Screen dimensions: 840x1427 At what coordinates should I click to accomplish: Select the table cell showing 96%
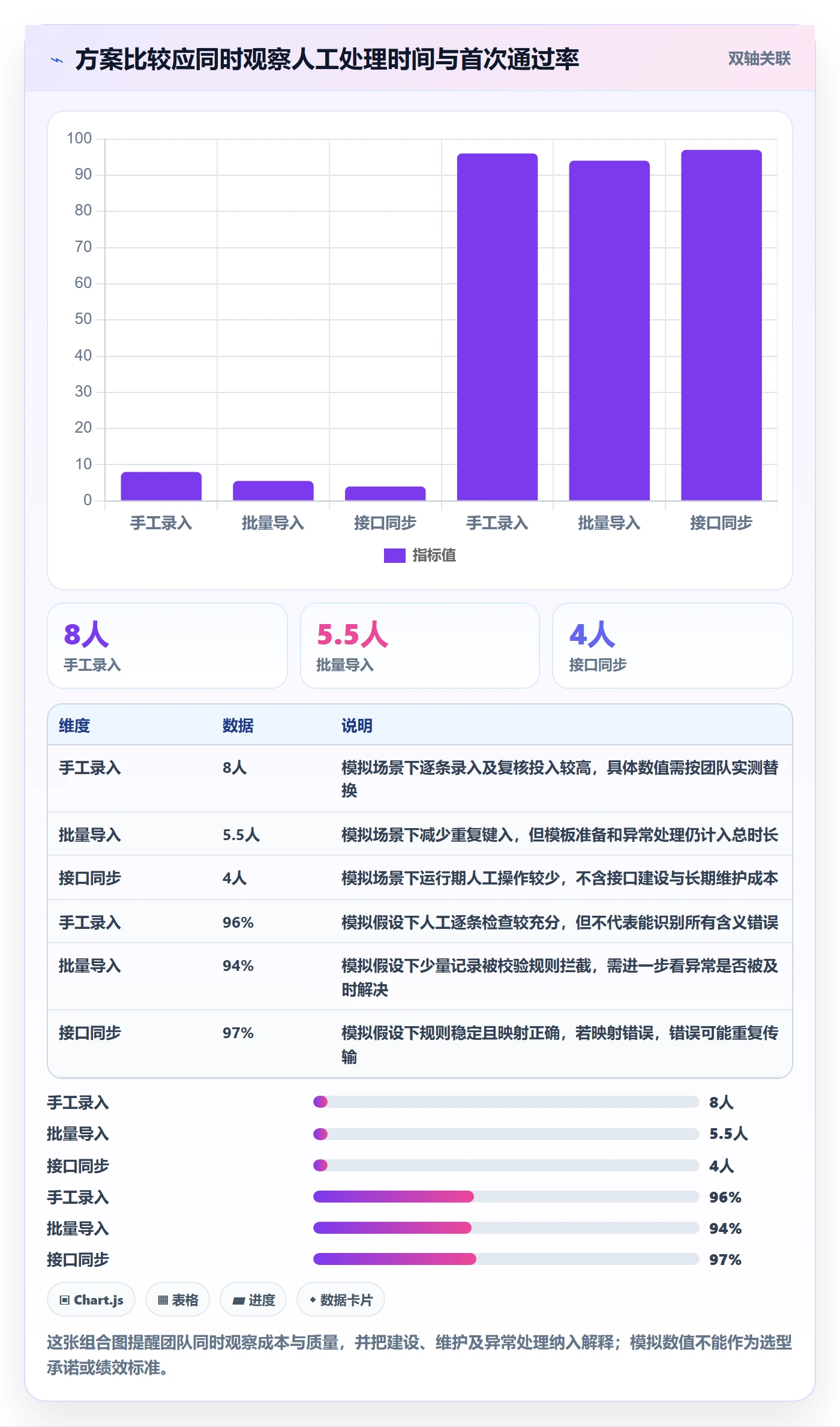pos(238,922)
